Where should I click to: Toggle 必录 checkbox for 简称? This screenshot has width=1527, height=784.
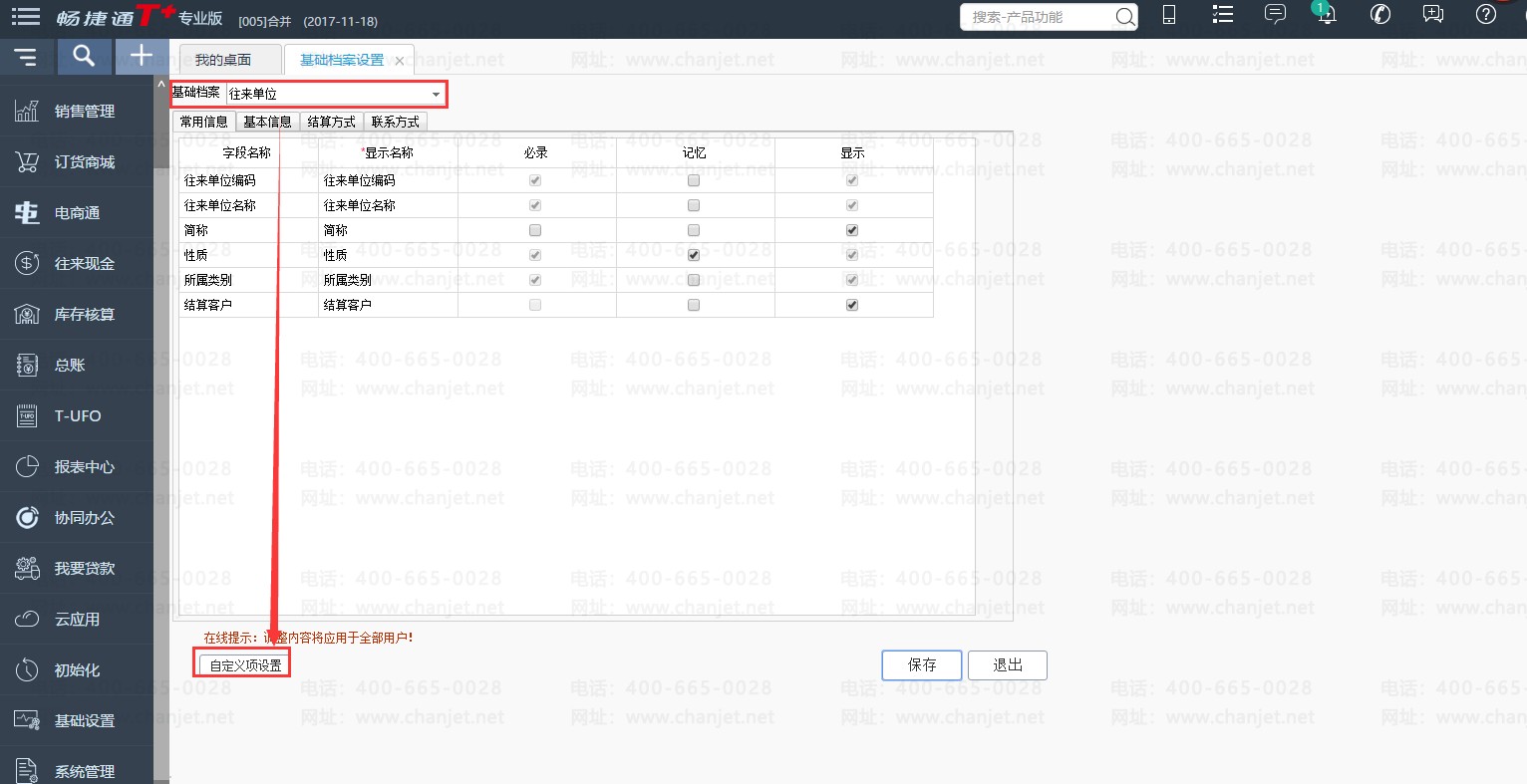click(x=535, y=230)
